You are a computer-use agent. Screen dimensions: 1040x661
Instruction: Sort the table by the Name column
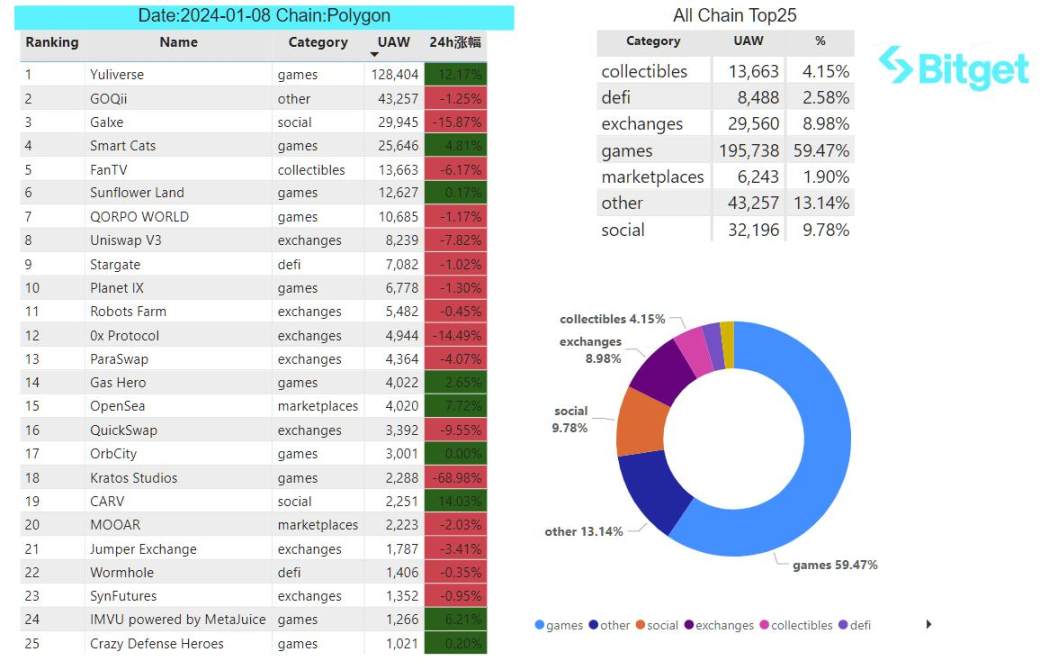[x=178, y=43]
